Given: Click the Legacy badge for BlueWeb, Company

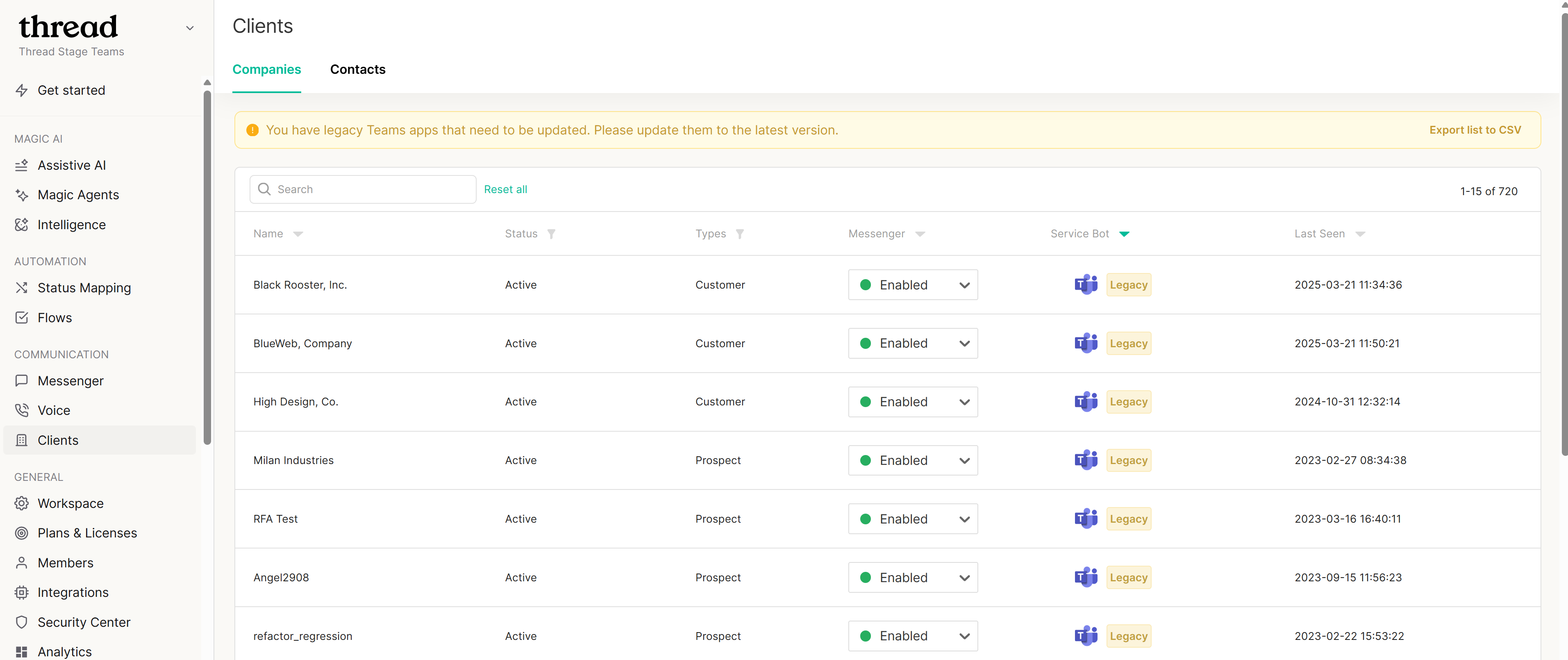Looking at the screenshot, I should (1128, 344).
